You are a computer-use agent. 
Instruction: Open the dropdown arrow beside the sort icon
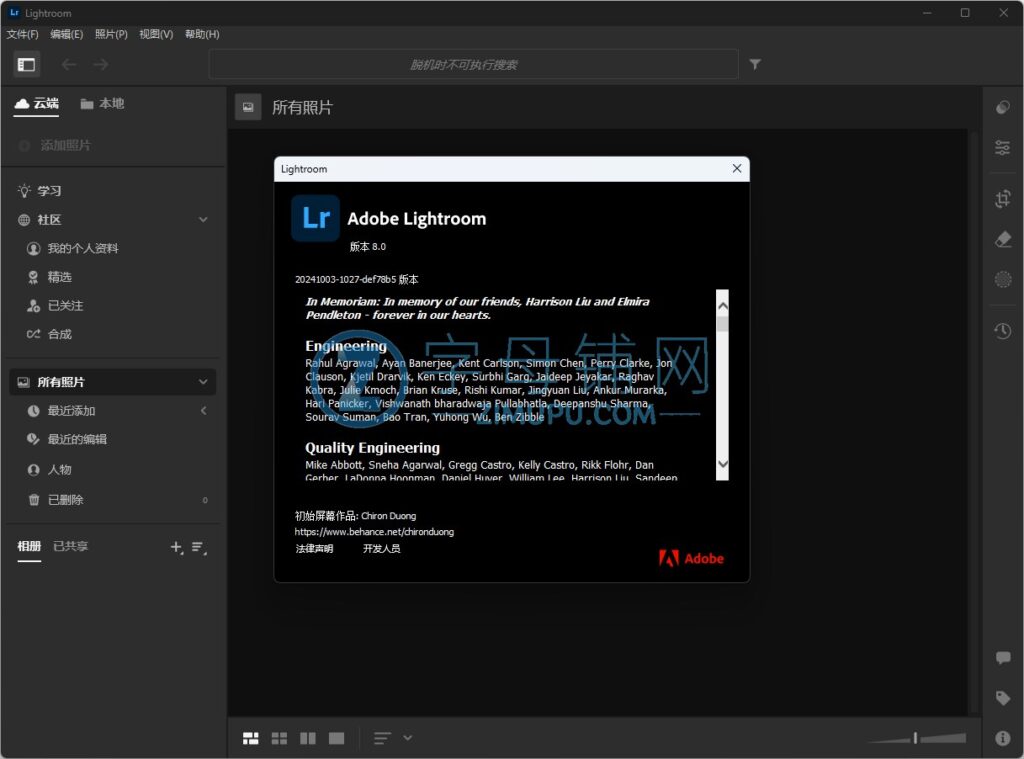pos(408,738)
